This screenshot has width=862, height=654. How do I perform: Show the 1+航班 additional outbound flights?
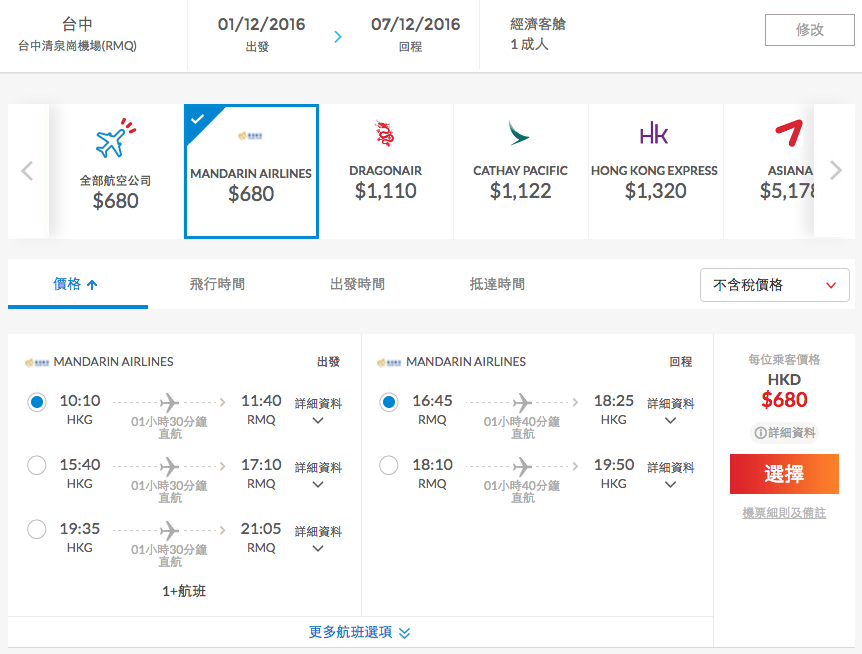184,591
